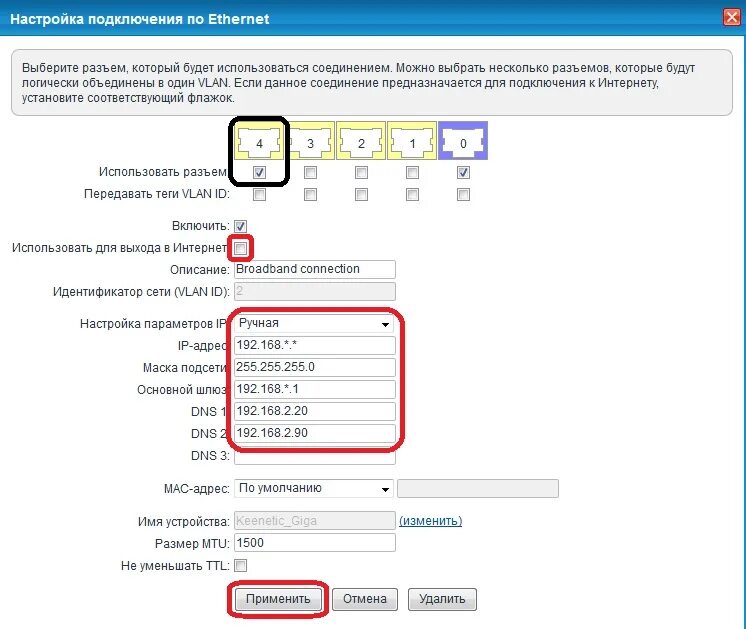Image resolution: width=746 pixels, height=629 pixels.
Task: Toggle the 'Включить' checkbox
Action: coord(240,226)
